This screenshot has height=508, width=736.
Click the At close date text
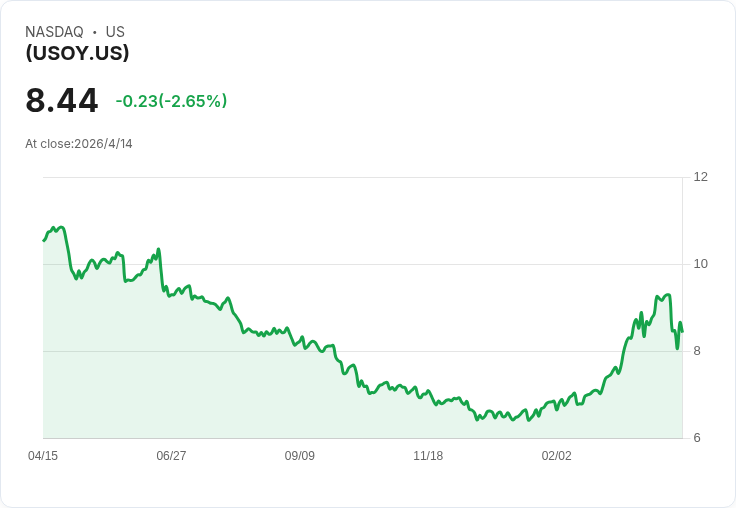[79, 144]
